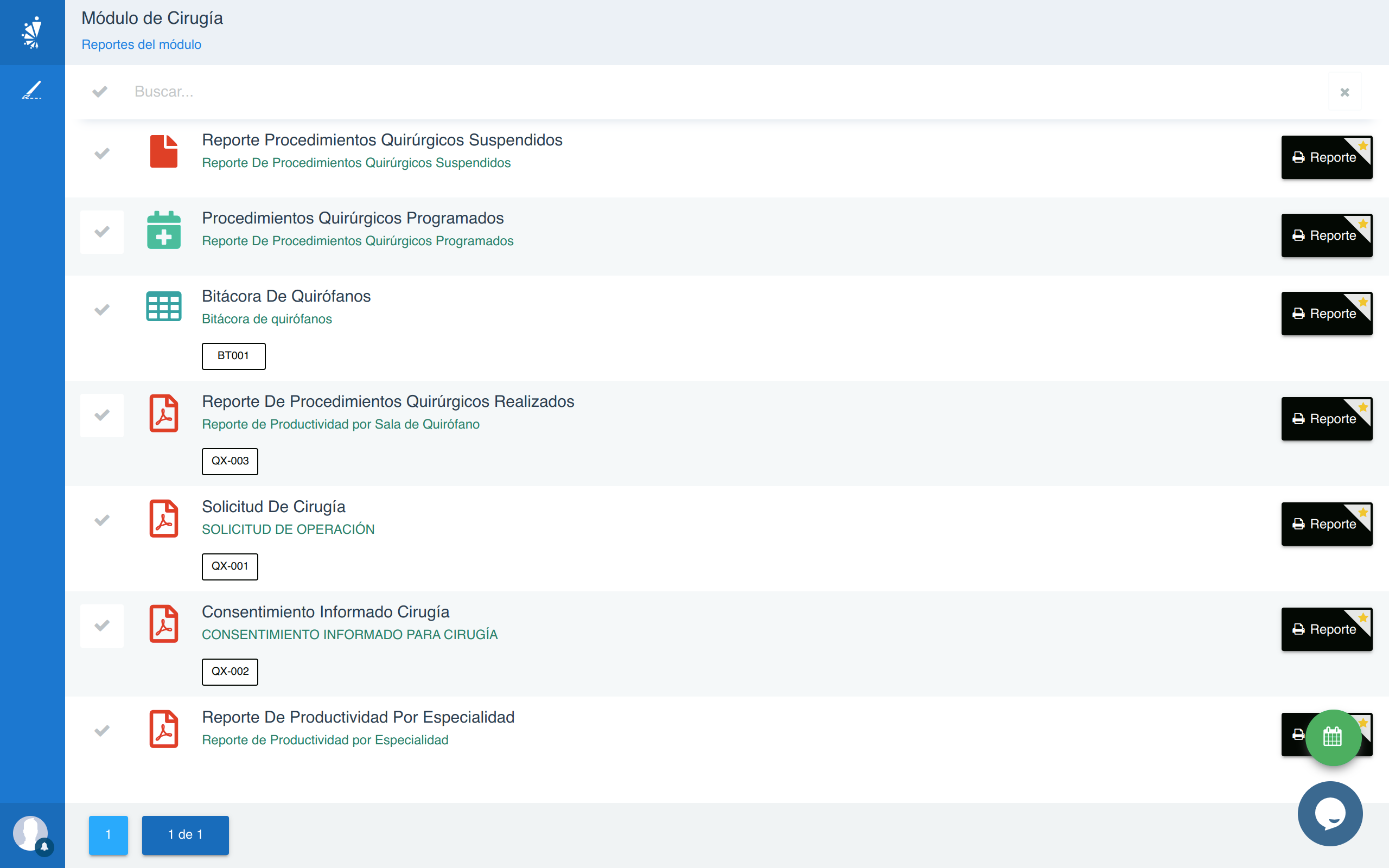Click subtitle 'SOLICITUD DE OPERACIÓN'
The width and height of the screenshot is (1389, 868).
point(288,529)
